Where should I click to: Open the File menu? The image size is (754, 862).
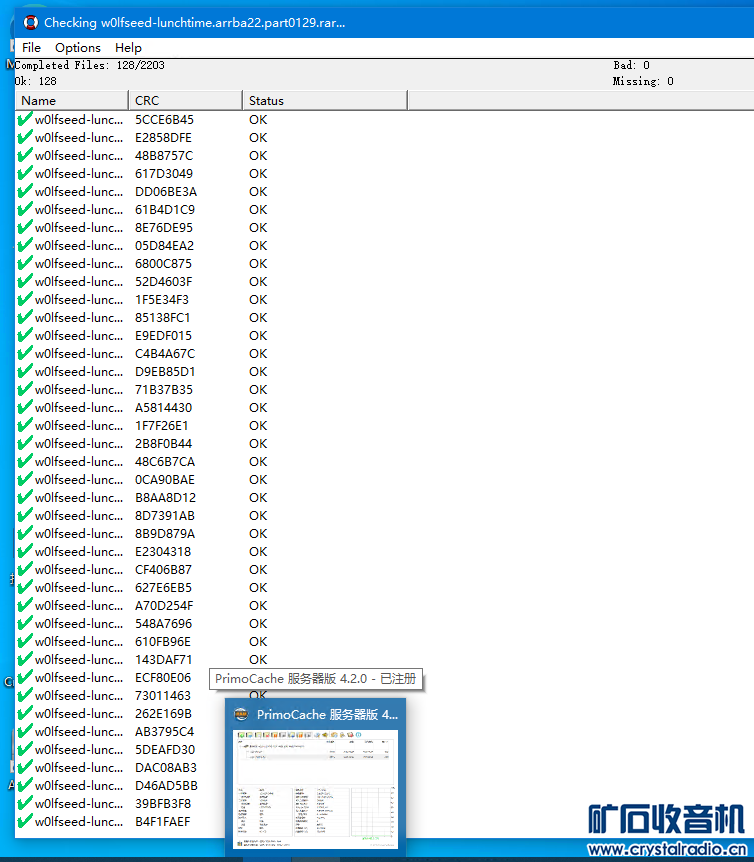click(31, 48)
